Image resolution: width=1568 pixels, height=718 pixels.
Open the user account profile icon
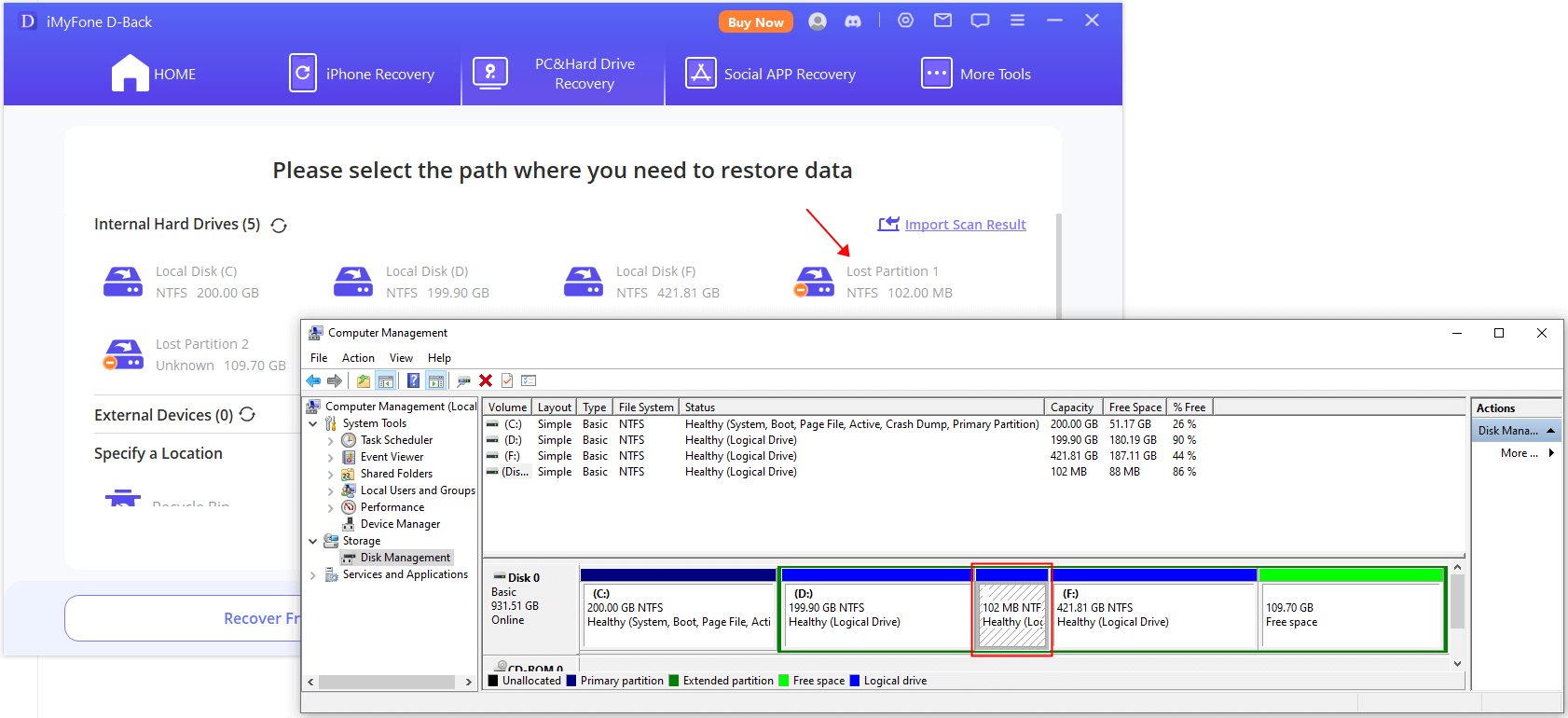(818, 21)
